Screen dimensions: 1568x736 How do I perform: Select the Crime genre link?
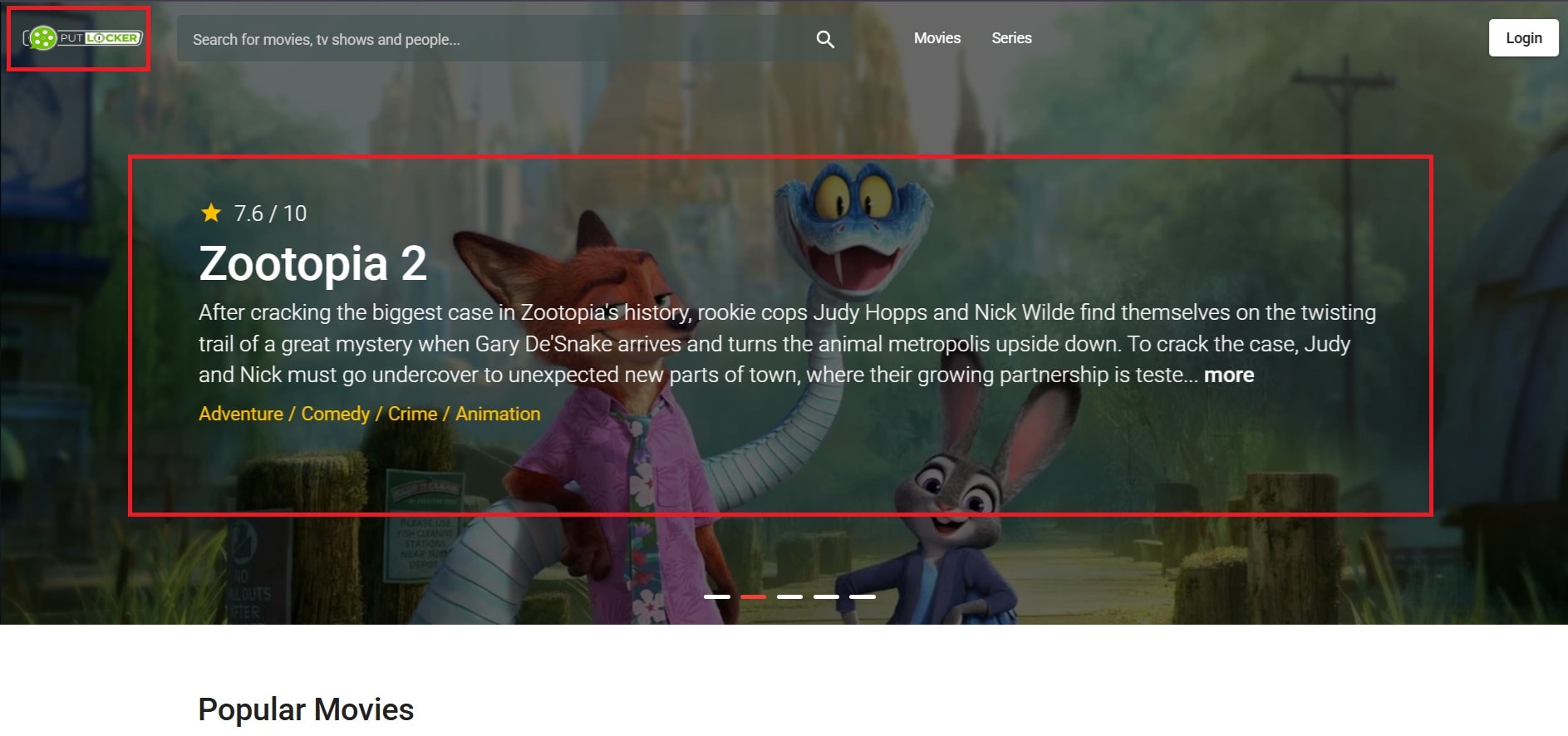point(412,414)
